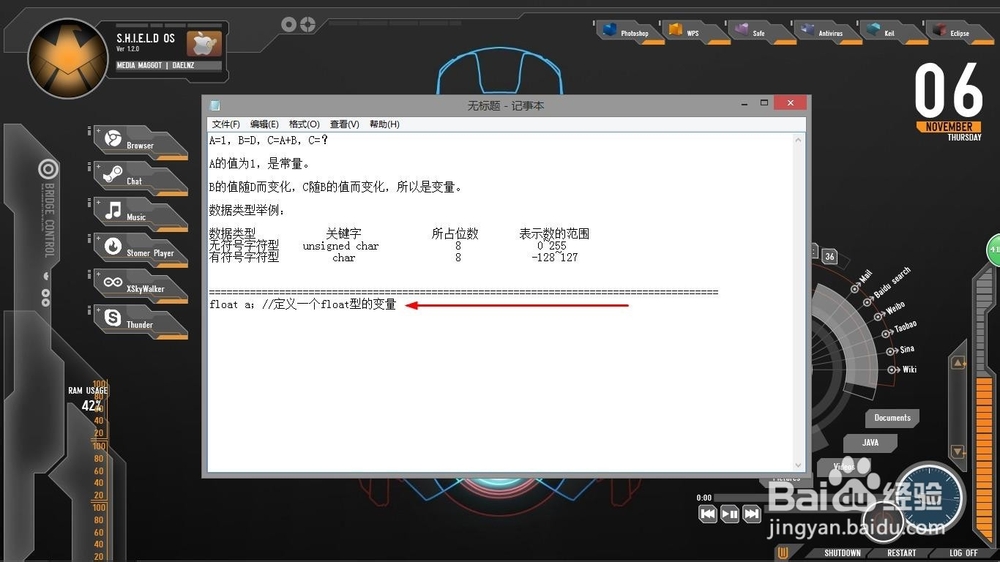Open the 格式(O) menu
Screen dimensions: 1000x562
pos(304,124)
